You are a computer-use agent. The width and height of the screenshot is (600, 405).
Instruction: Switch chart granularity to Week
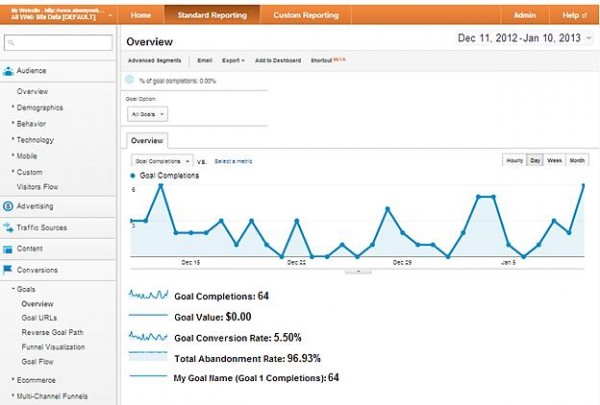[555, 160]
